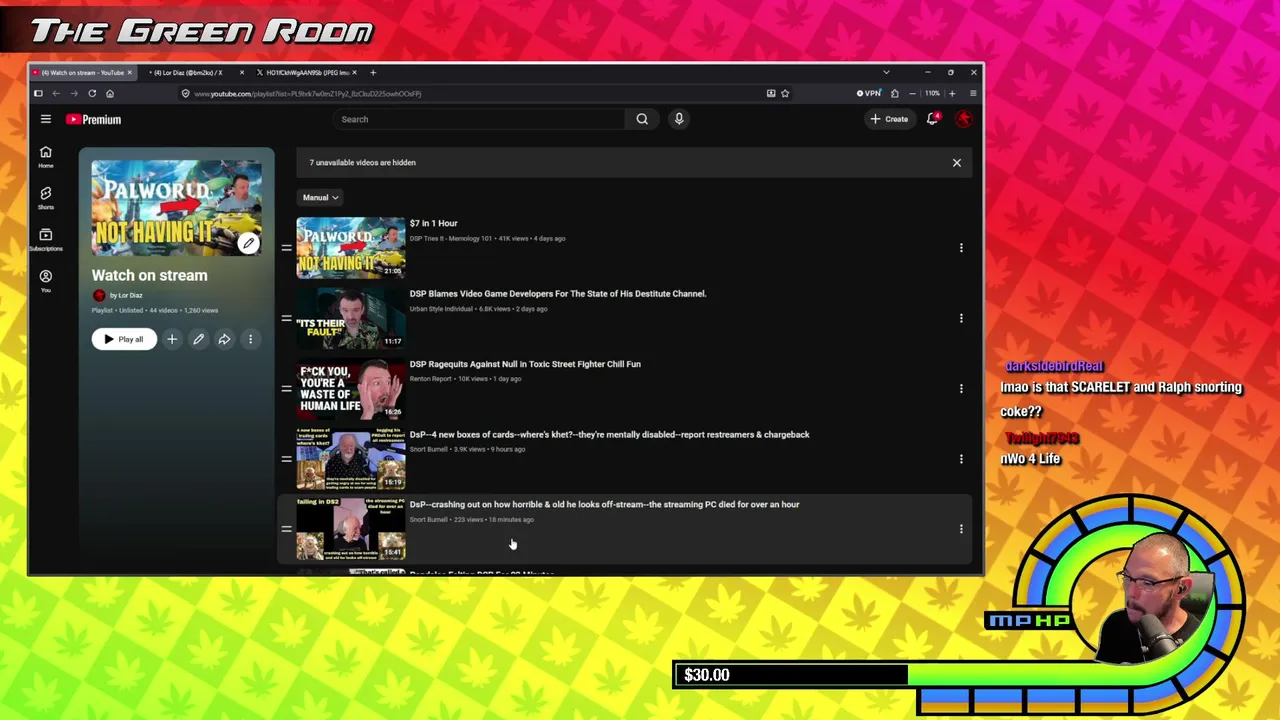Image resolution: width=1280 pixels, height=720 pixels.
Task: Open the "$7 in 1 Hour" video title
Action: click(433, 223)
